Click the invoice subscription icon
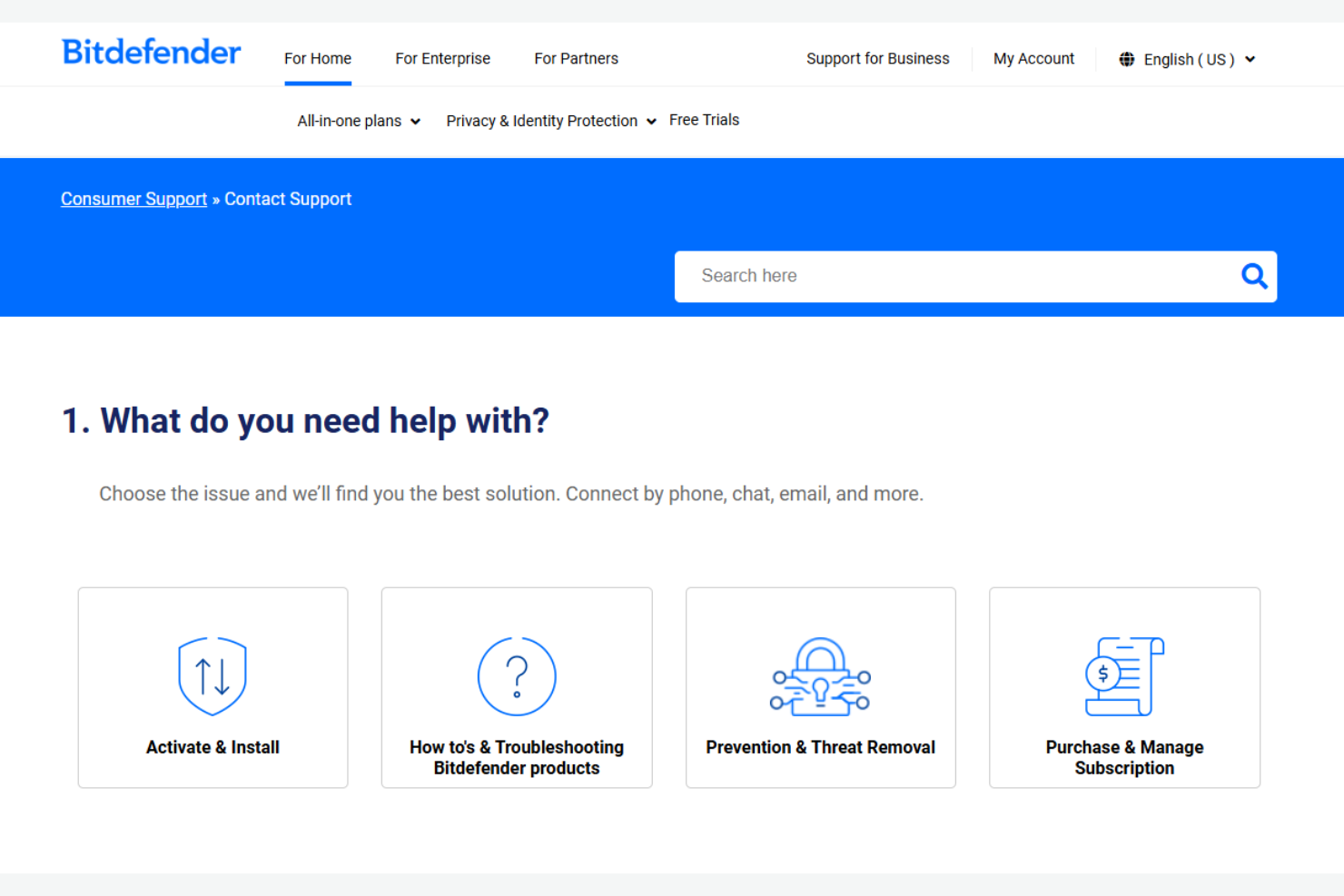 click(1124, 676)
